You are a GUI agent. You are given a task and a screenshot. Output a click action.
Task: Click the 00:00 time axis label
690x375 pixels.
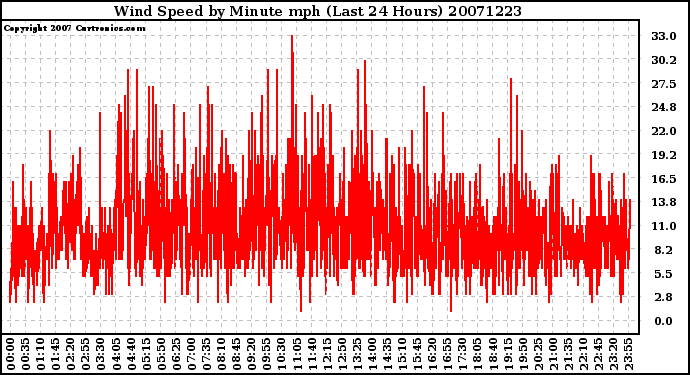point(11,354)
